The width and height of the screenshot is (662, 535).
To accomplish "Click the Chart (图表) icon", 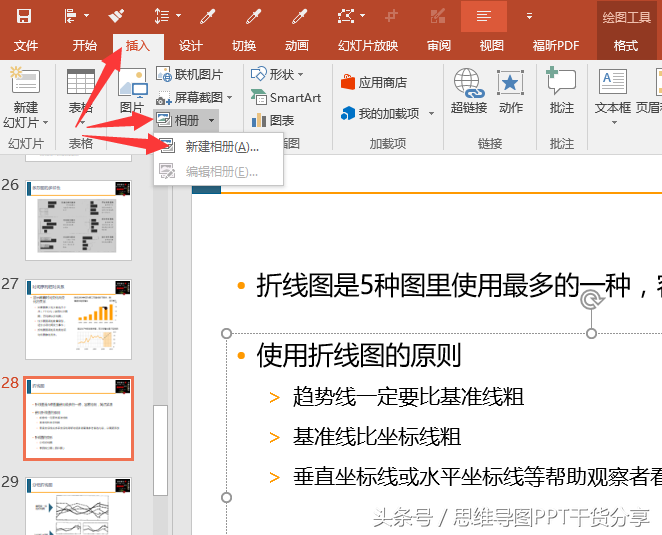I will pos(273,121).
